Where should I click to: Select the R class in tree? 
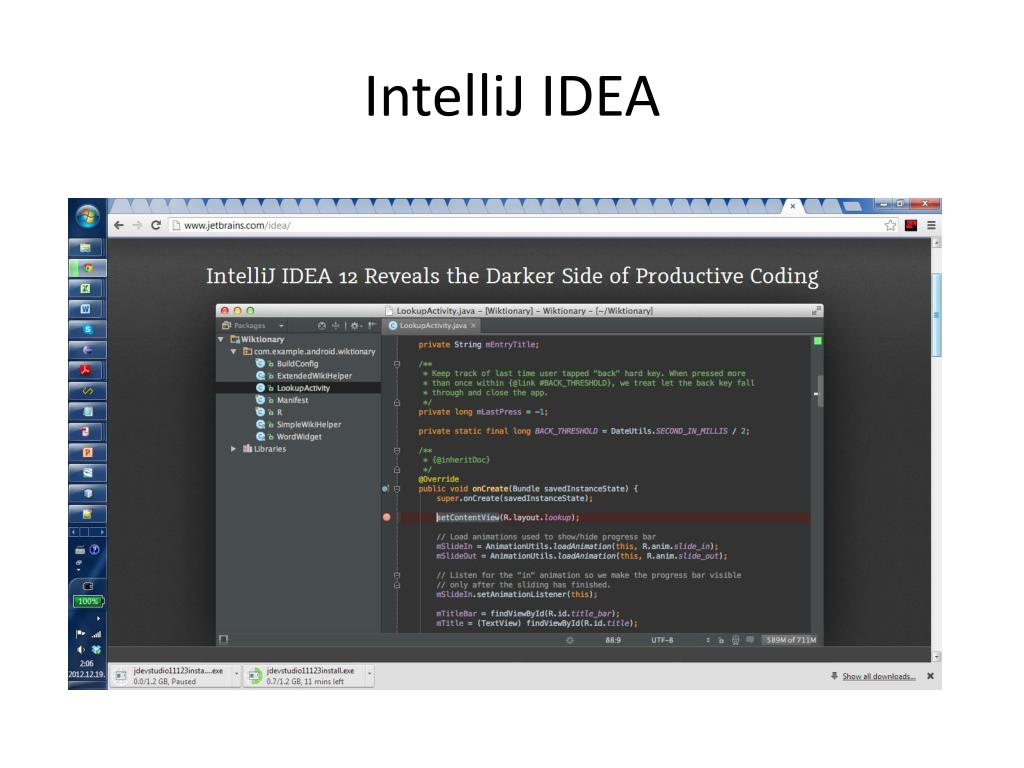(x=279, y=413)
